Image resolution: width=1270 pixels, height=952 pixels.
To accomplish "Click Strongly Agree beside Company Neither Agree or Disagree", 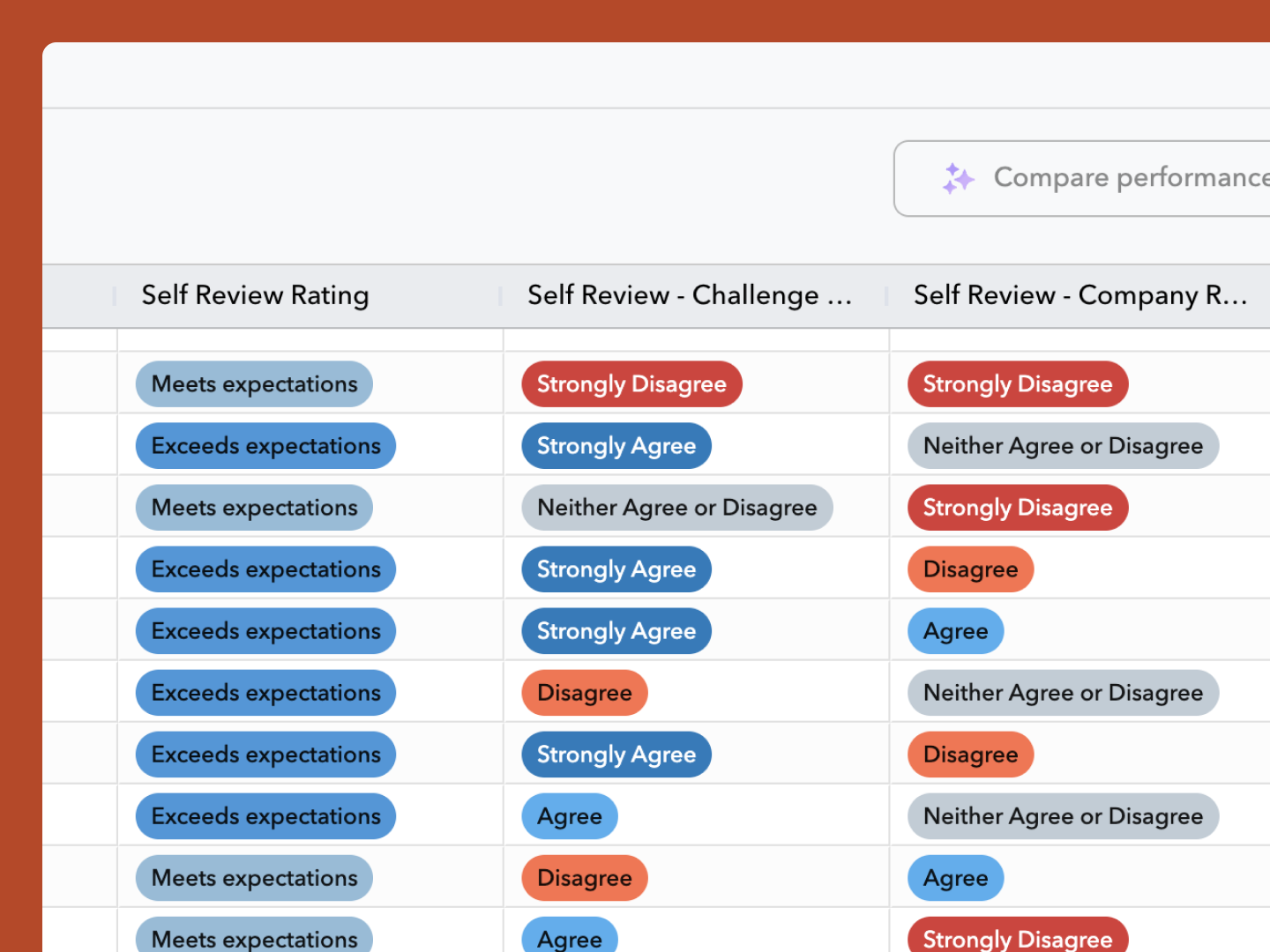I will (x=616, y=446).
